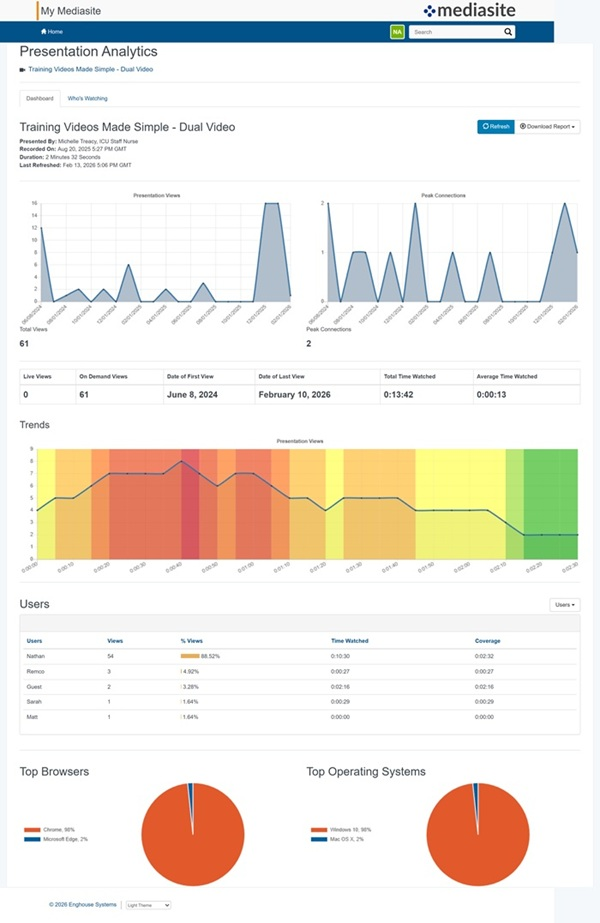600x923 pixels.
Task: Sort table by Time Watched column
Action: [350, 641]
